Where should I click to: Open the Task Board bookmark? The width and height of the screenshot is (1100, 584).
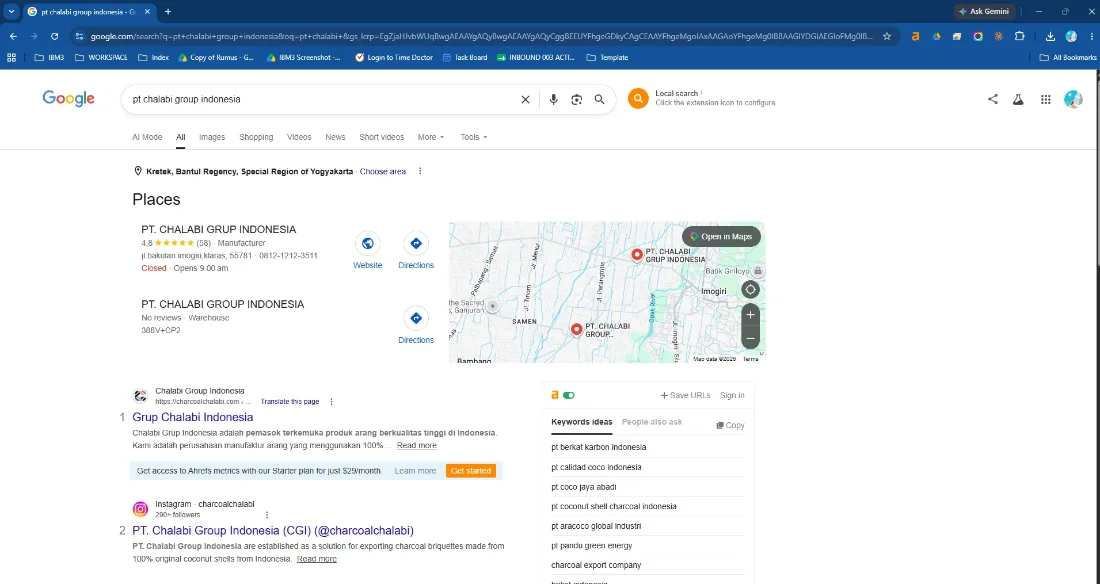point(464,58)
